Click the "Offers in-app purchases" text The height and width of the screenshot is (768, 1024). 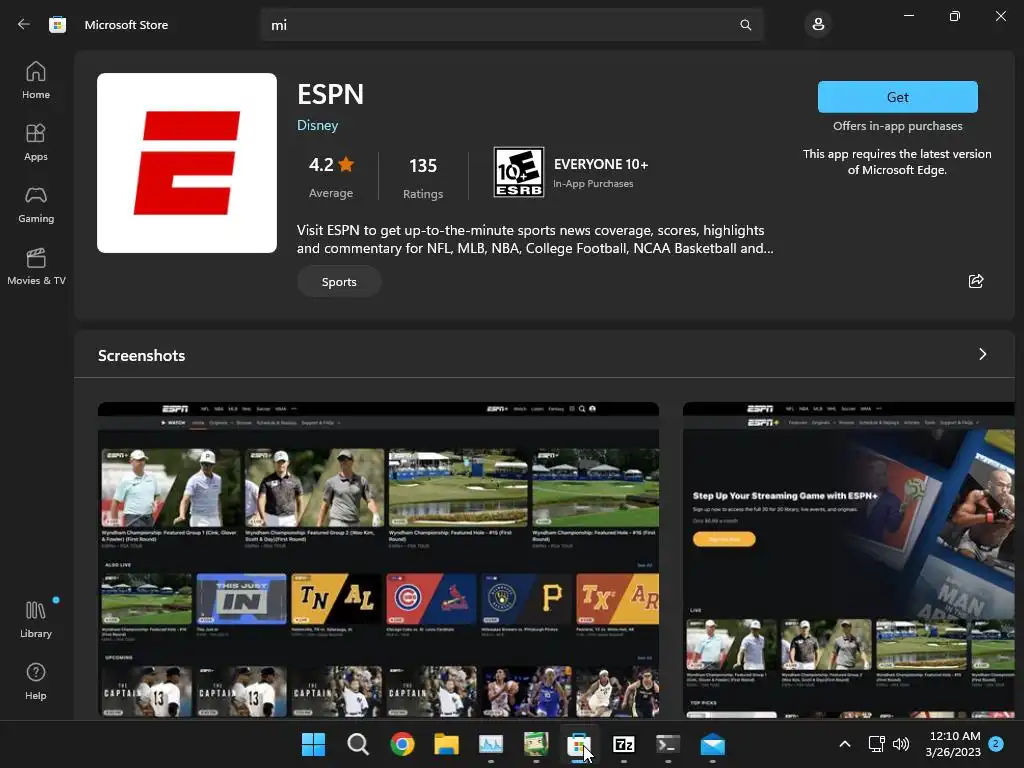(897, 126)
